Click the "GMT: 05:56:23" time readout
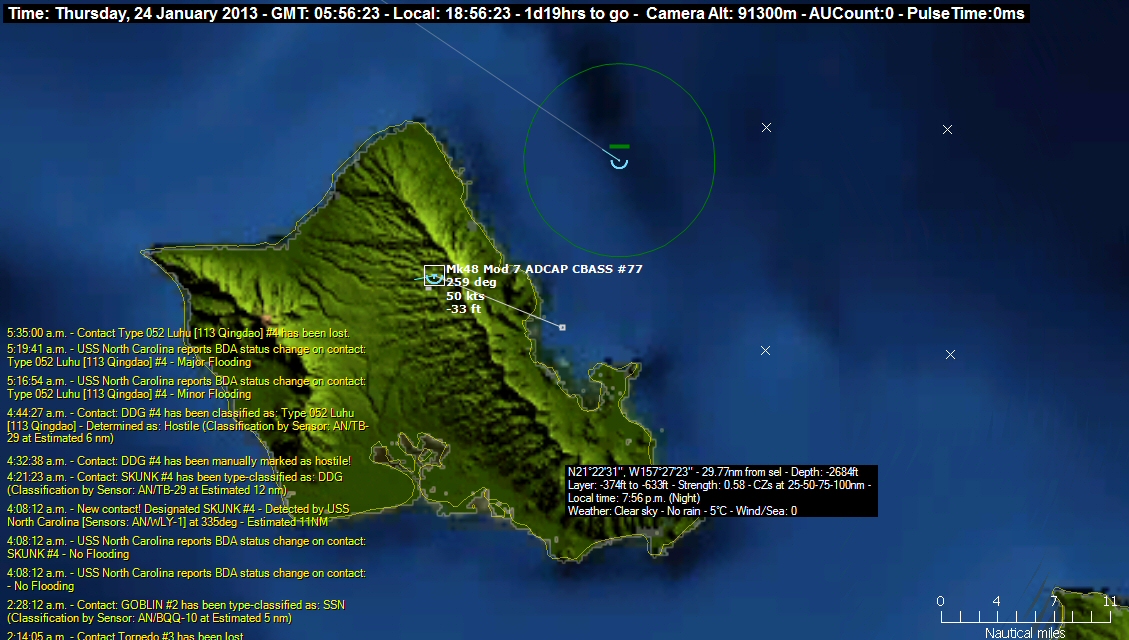This screenshot has height=640, width=1129. click(x=325, y=14)
